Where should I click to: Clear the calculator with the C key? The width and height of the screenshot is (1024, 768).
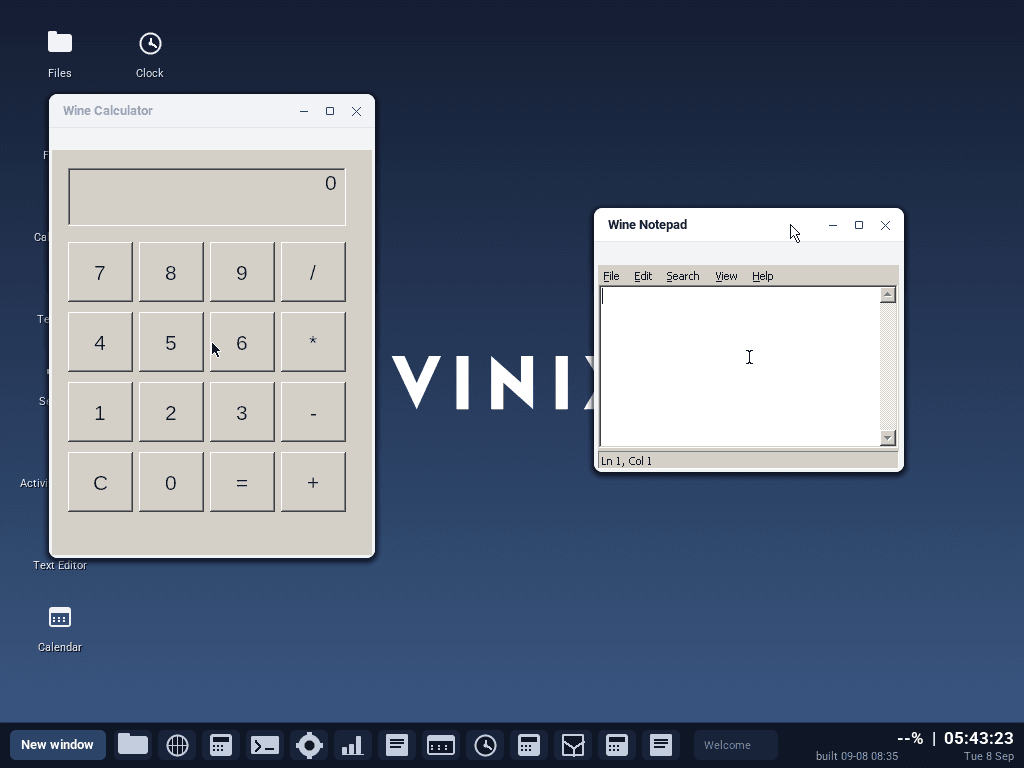(100, 482)
